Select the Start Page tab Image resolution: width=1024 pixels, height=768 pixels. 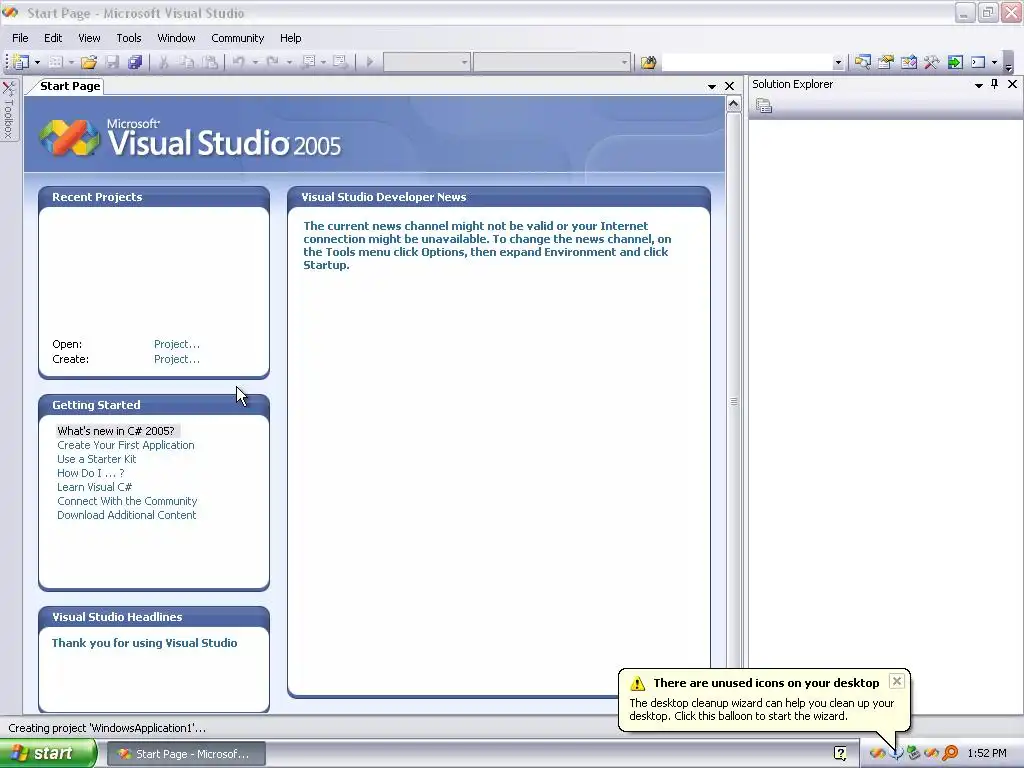pyautogui.click(x=70, y=86)
